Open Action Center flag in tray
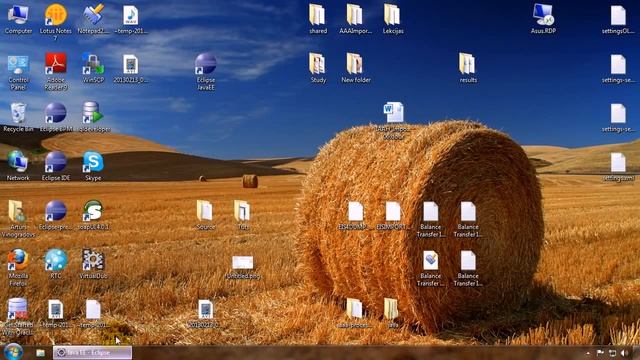This screenshot has width=640, height=360. [x=600, y=353]
